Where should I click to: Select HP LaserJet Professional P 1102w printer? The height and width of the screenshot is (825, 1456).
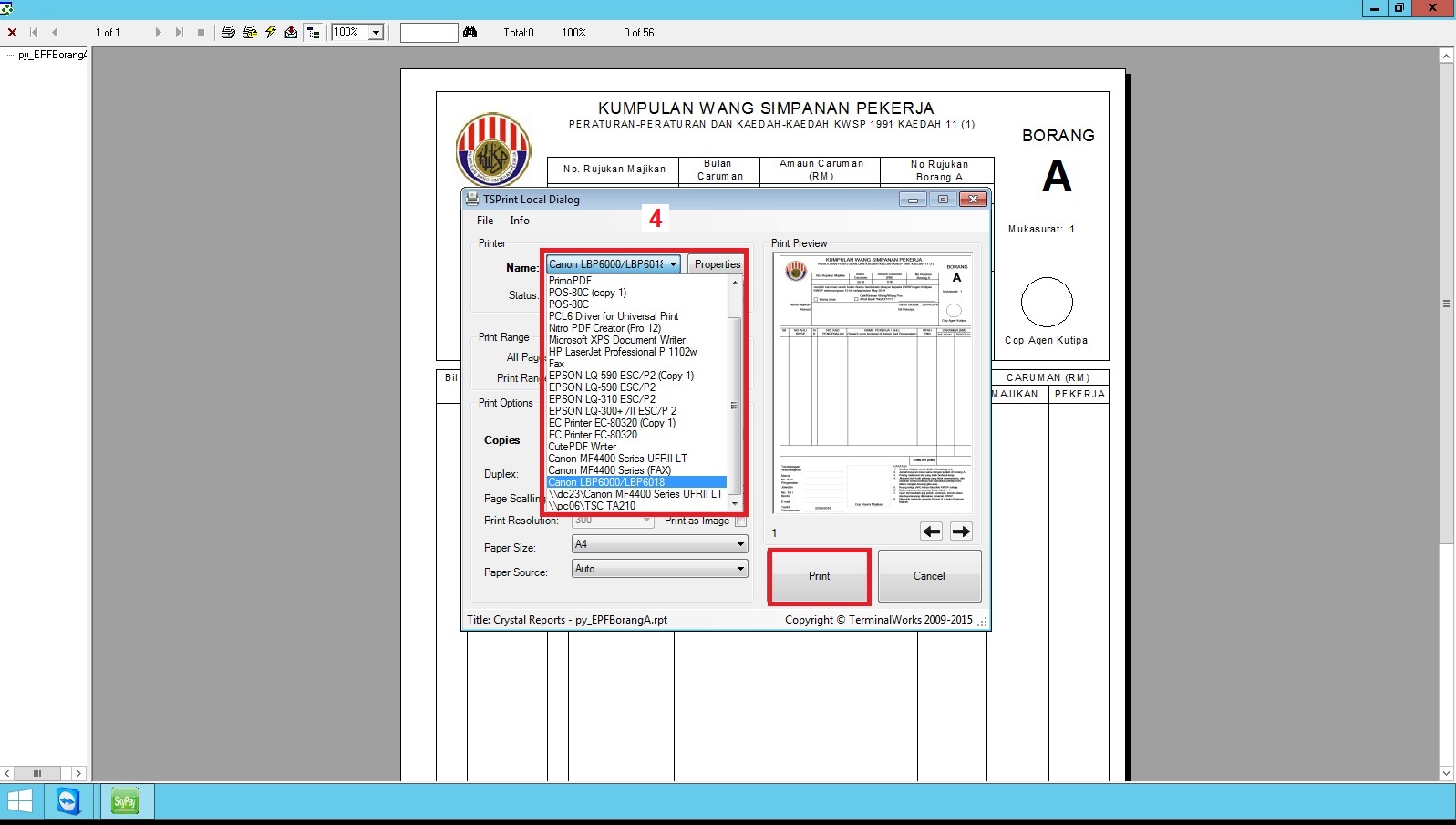(x=623, y=352)
